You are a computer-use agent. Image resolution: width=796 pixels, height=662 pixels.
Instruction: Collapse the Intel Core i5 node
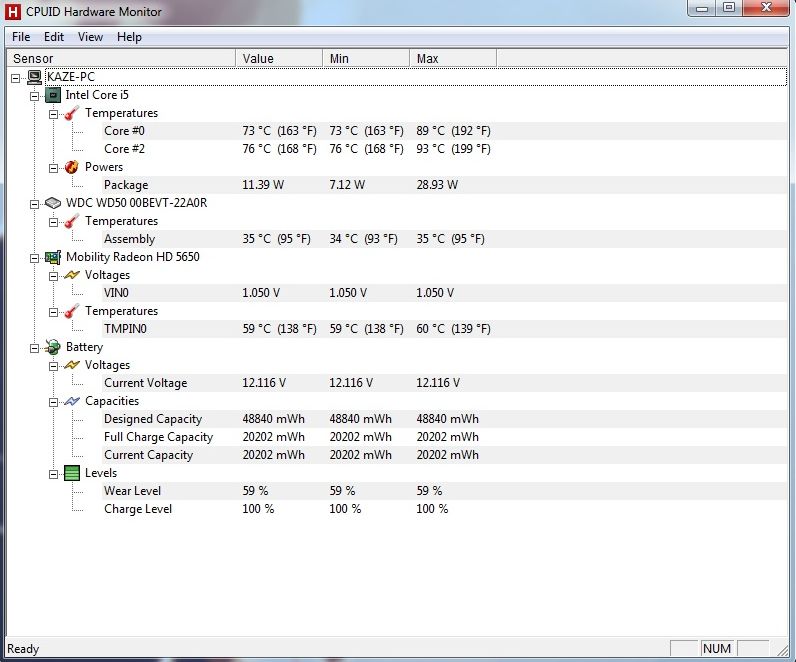34,96
